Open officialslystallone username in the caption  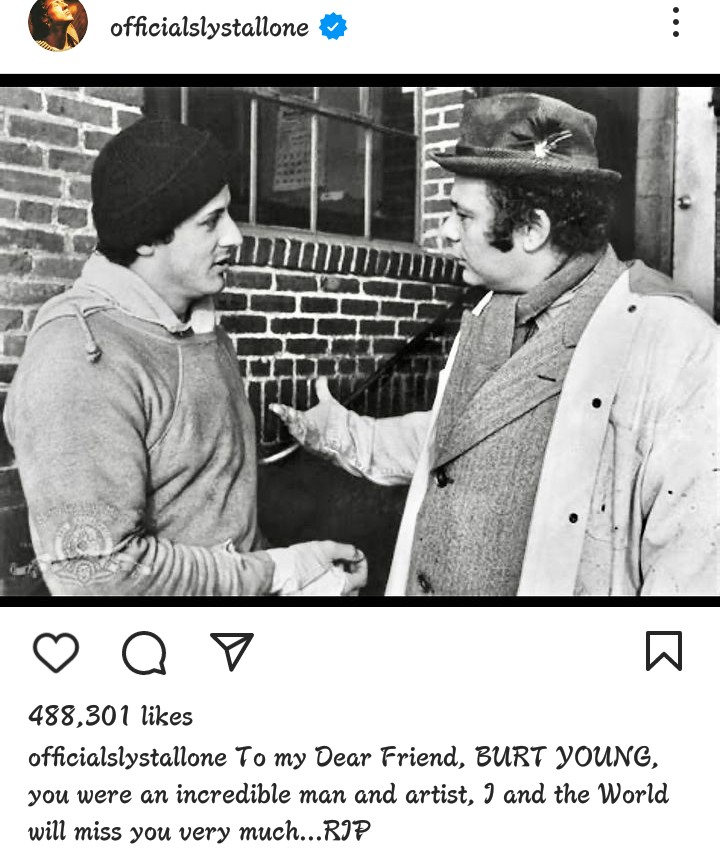coord(127,758)
